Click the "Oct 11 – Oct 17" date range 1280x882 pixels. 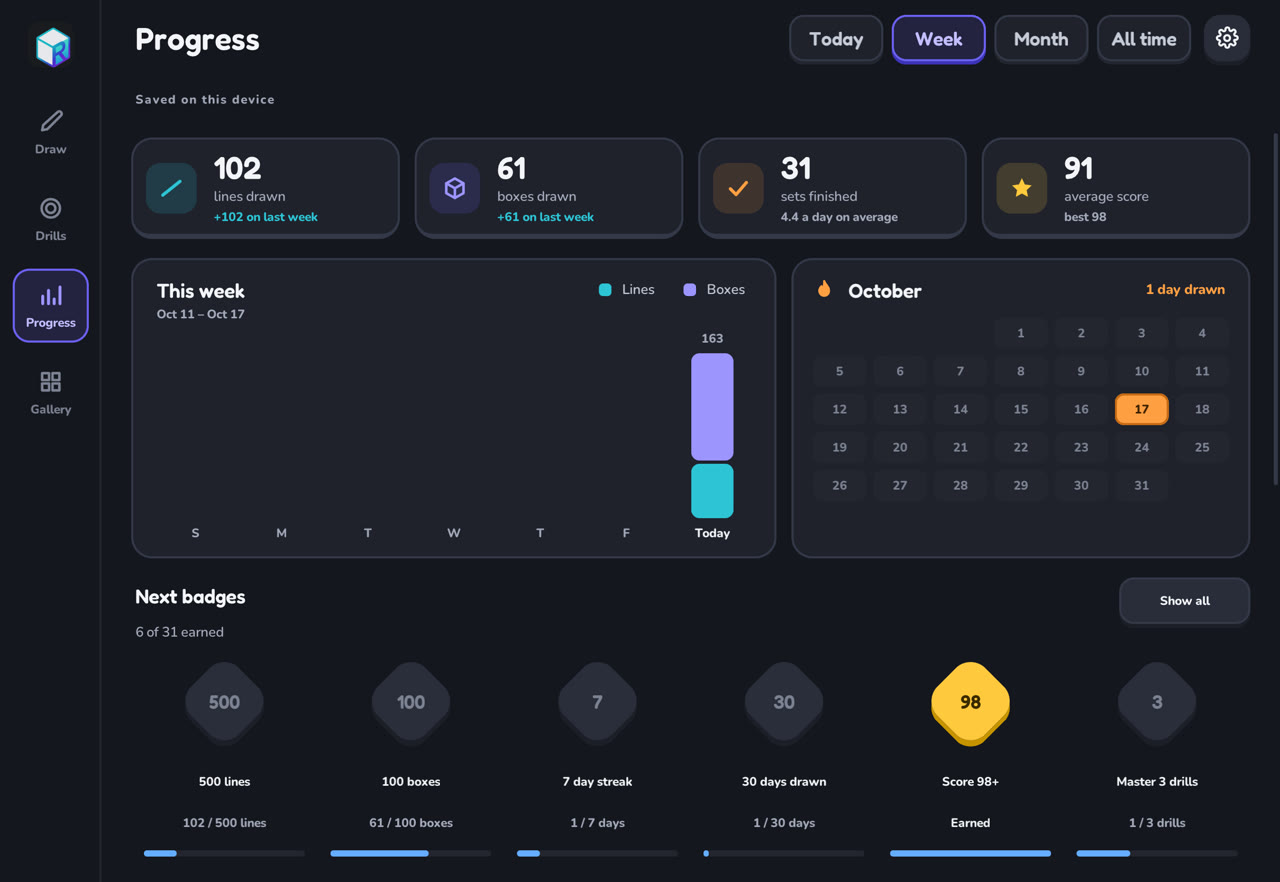click(x=201, y=314)
